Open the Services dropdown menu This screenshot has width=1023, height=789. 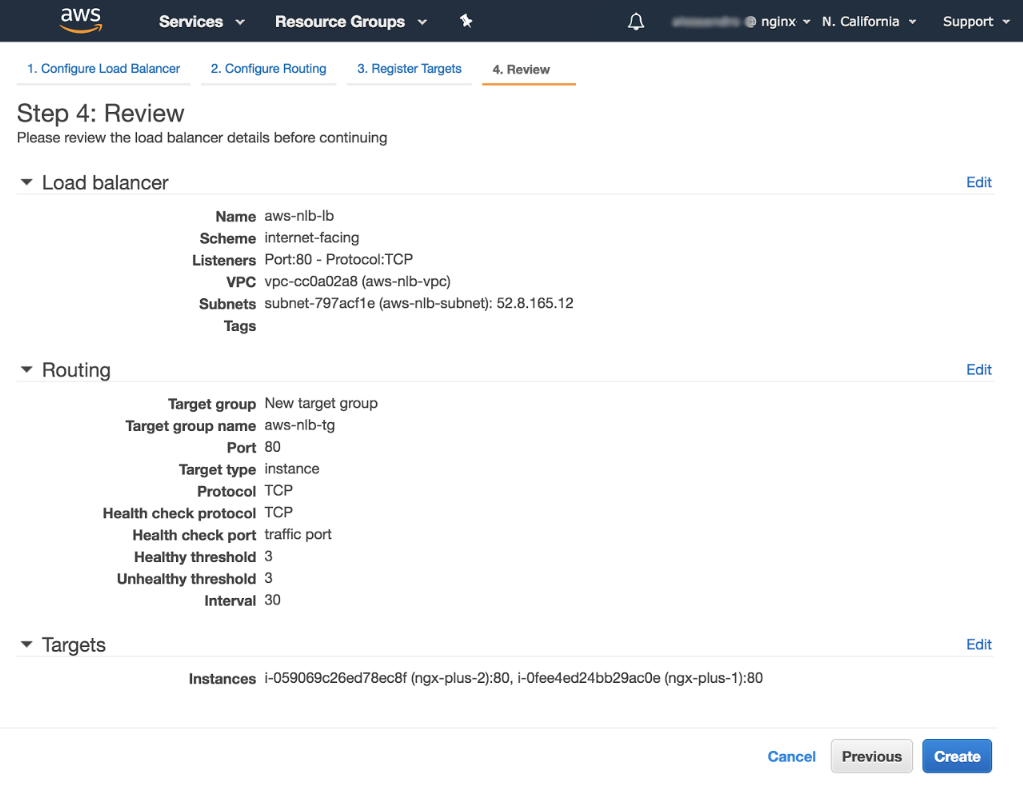tap(201, 21)
